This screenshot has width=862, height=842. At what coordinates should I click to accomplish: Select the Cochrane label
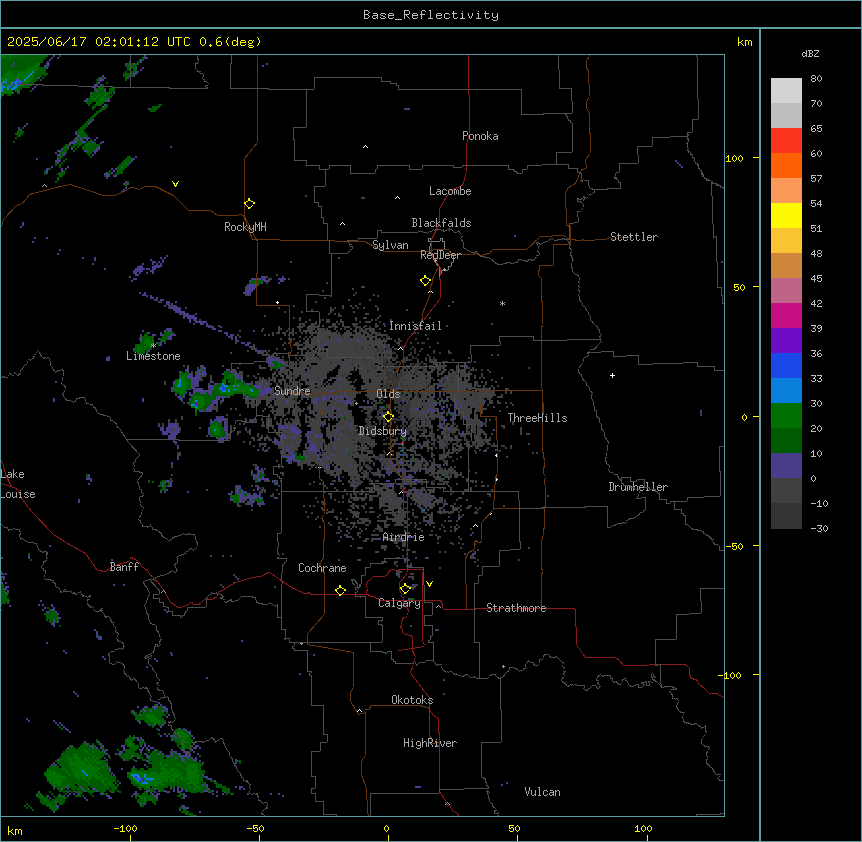322,568
